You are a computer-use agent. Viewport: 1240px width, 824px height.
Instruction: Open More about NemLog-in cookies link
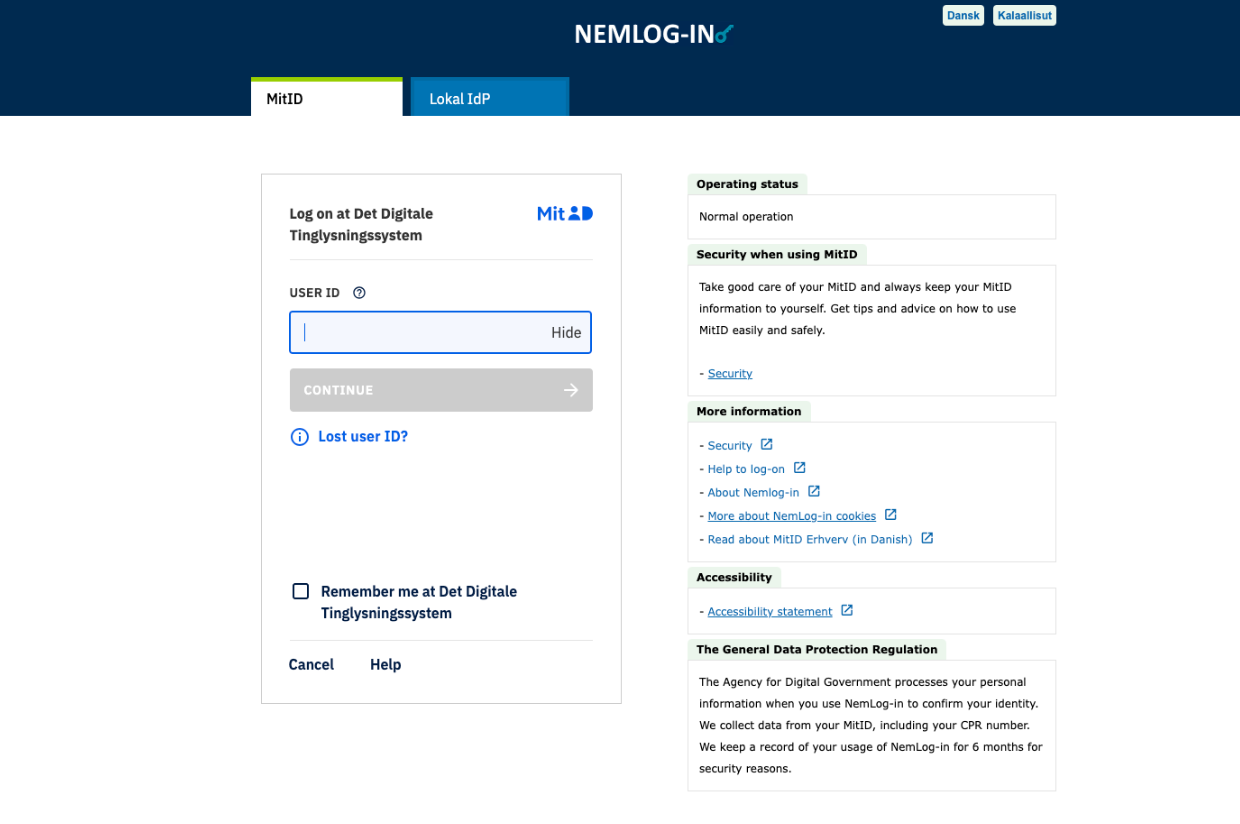792,516
